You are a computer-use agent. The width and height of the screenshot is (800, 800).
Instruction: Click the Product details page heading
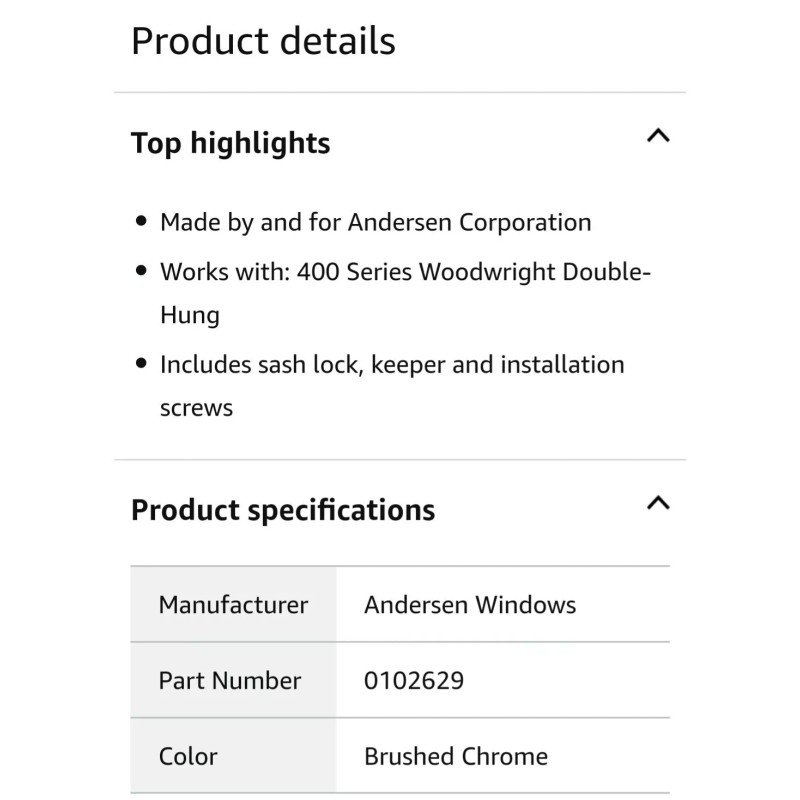pyautogui.click(x=263, y=41)
